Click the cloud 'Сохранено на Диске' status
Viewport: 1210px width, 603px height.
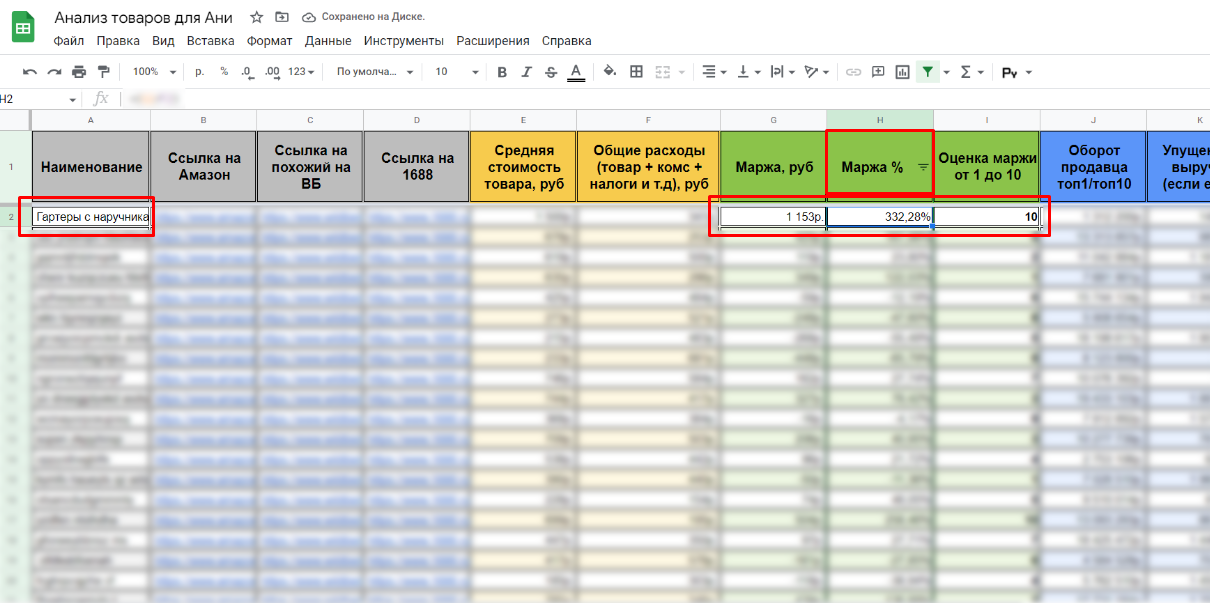point(363,17)
